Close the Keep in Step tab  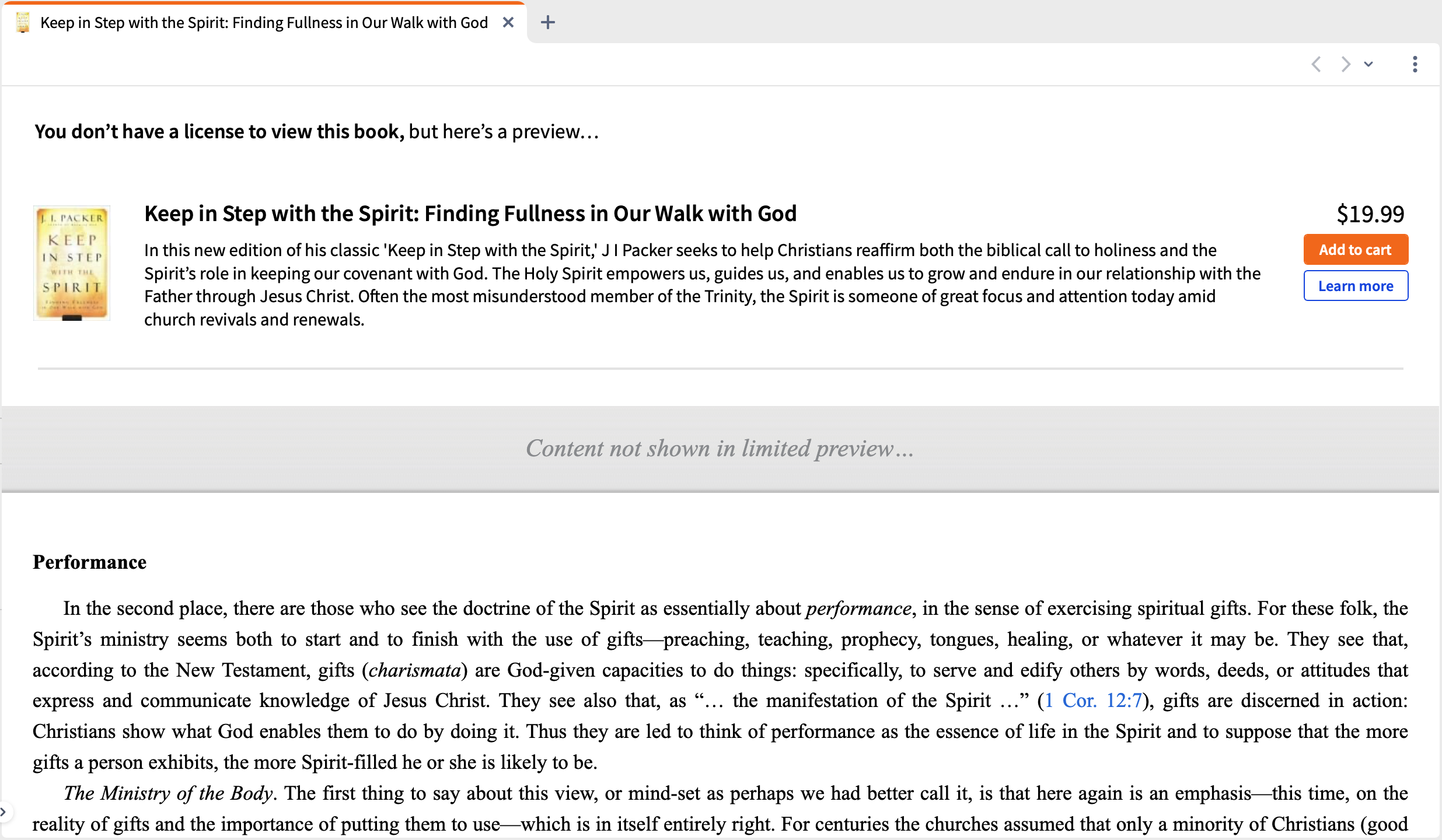coord(508,23)
